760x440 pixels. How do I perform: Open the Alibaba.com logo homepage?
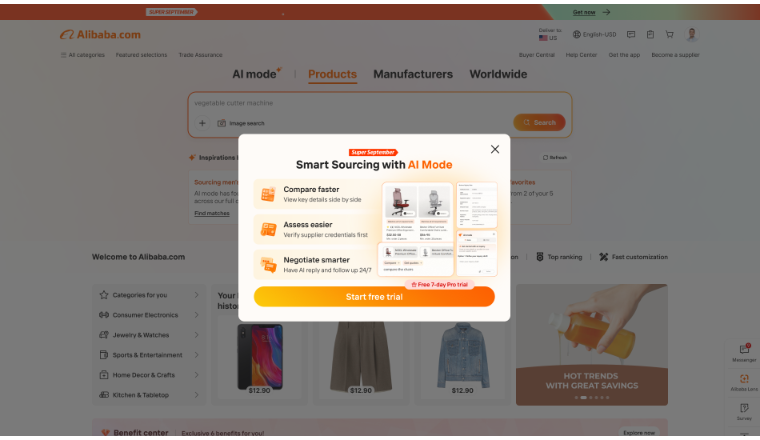tap(100, 34)
